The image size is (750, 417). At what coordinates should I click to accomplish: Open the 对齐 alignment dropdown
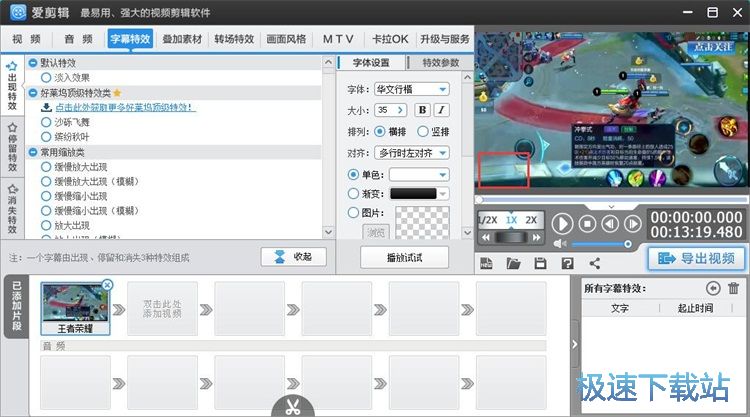pyautogui.click(x=411, y=153)
